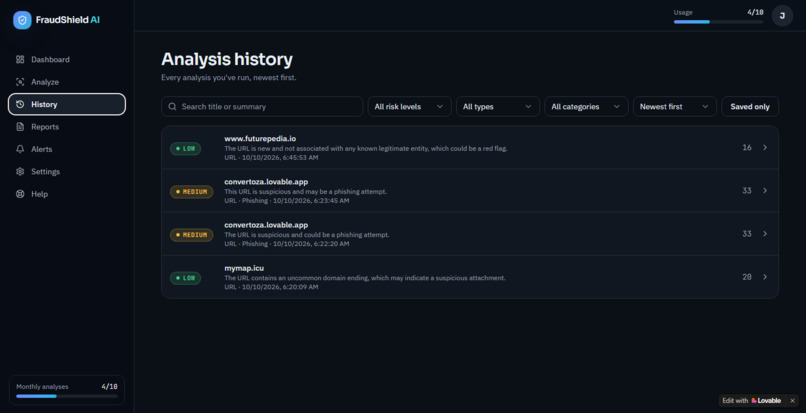Open Reports section
Viewport: 806px width, 413px height.
(67, 127)
